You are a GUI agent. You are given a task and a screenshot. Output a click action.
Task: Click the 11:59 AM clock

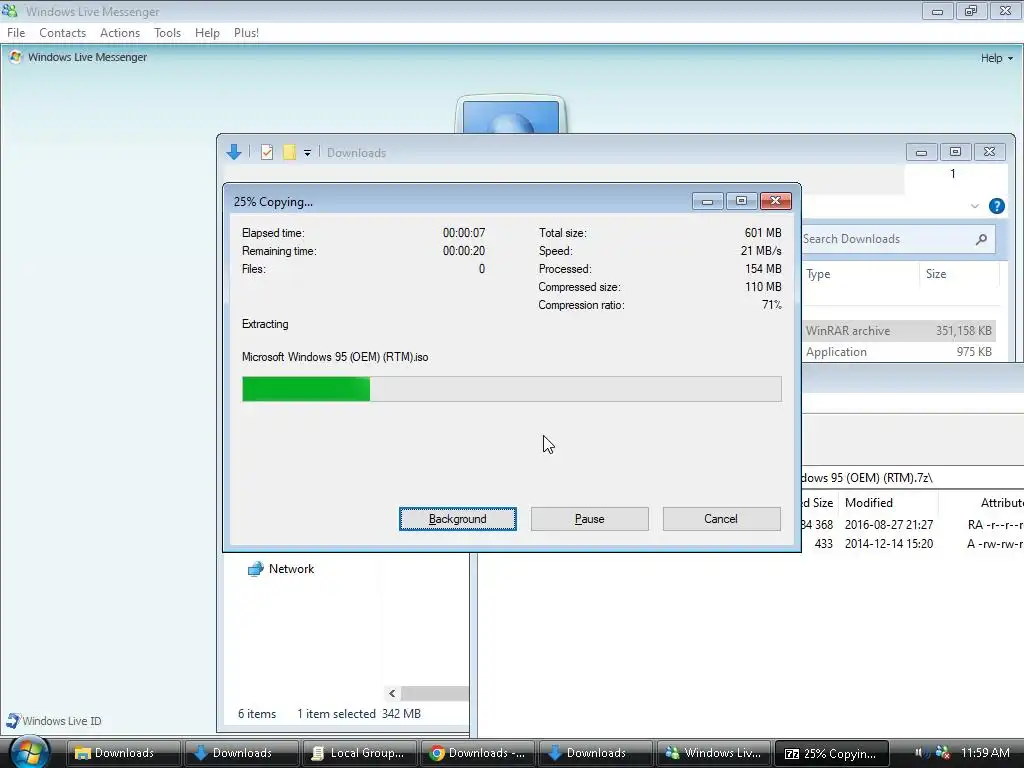click(x=985, y=752)
